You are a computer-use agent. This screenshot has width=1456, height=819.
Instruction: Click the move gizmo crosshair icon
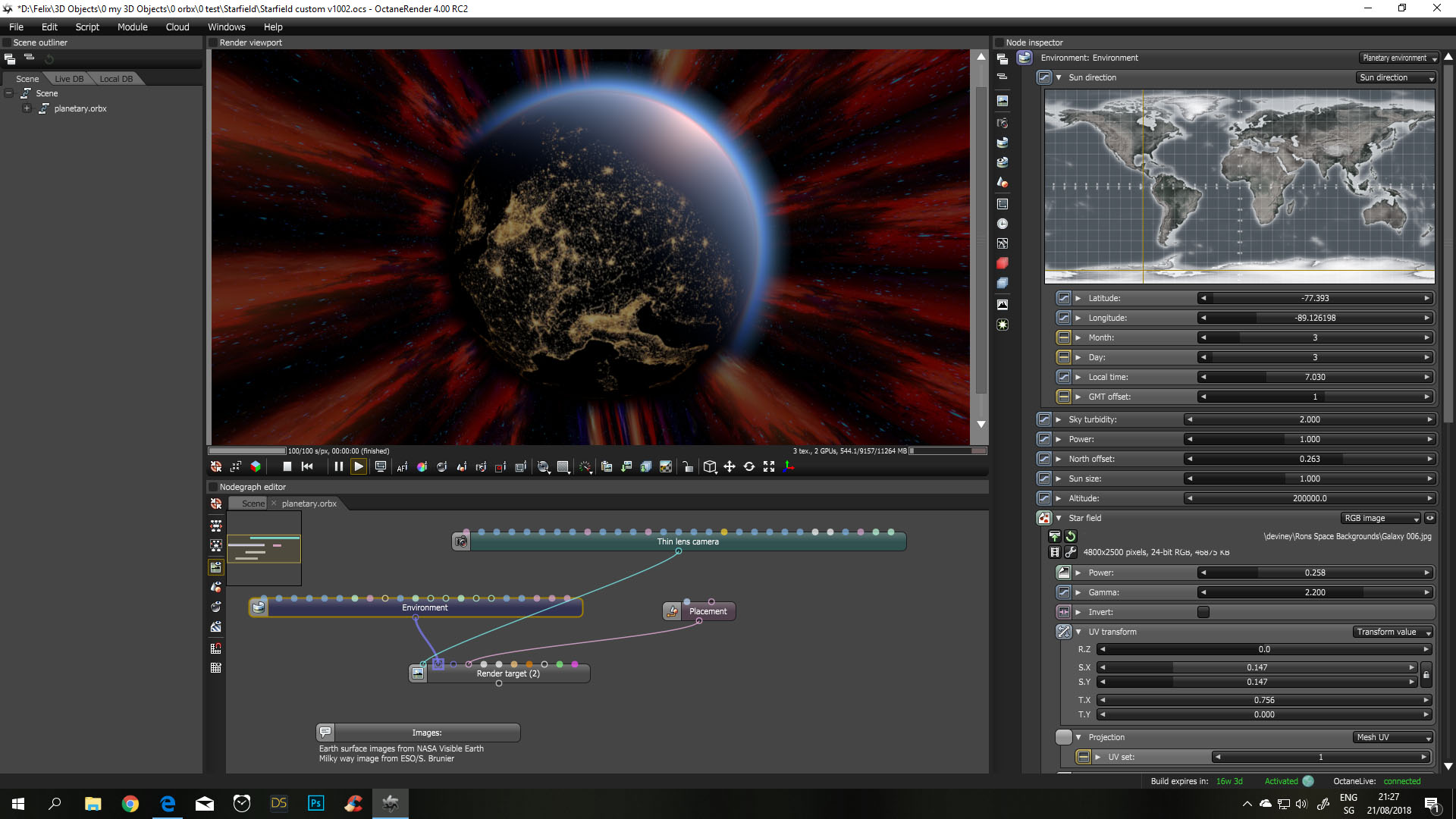729,466
